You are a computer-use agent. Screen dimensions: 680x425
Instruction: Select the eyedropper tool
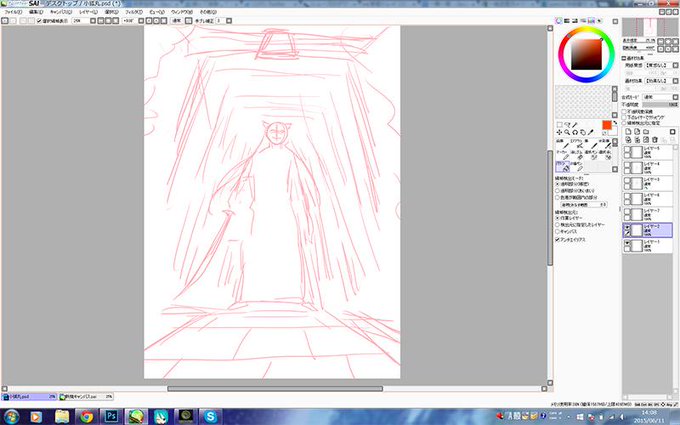click(x=591, y=132)
